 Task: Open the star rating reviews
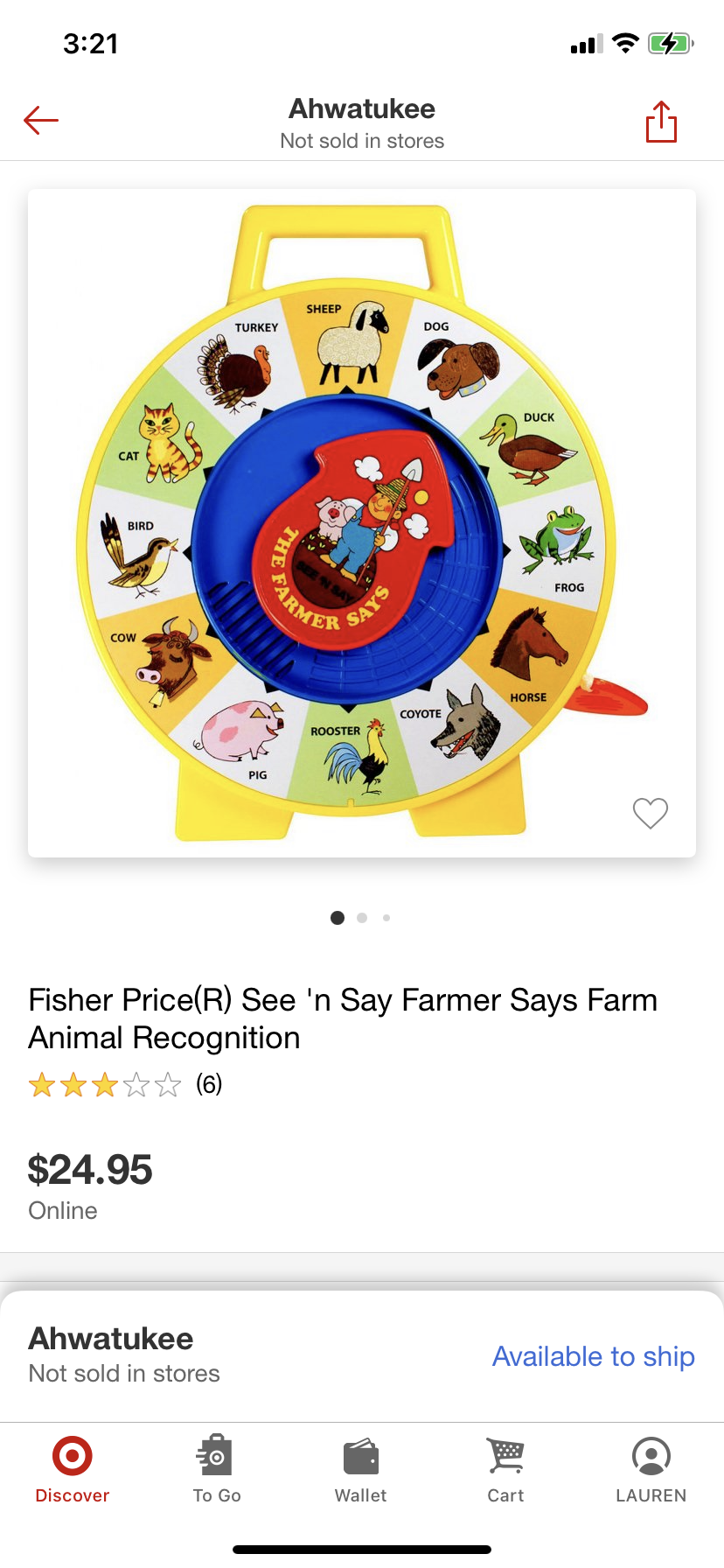pyautogui.click(x=105, y=1086)
